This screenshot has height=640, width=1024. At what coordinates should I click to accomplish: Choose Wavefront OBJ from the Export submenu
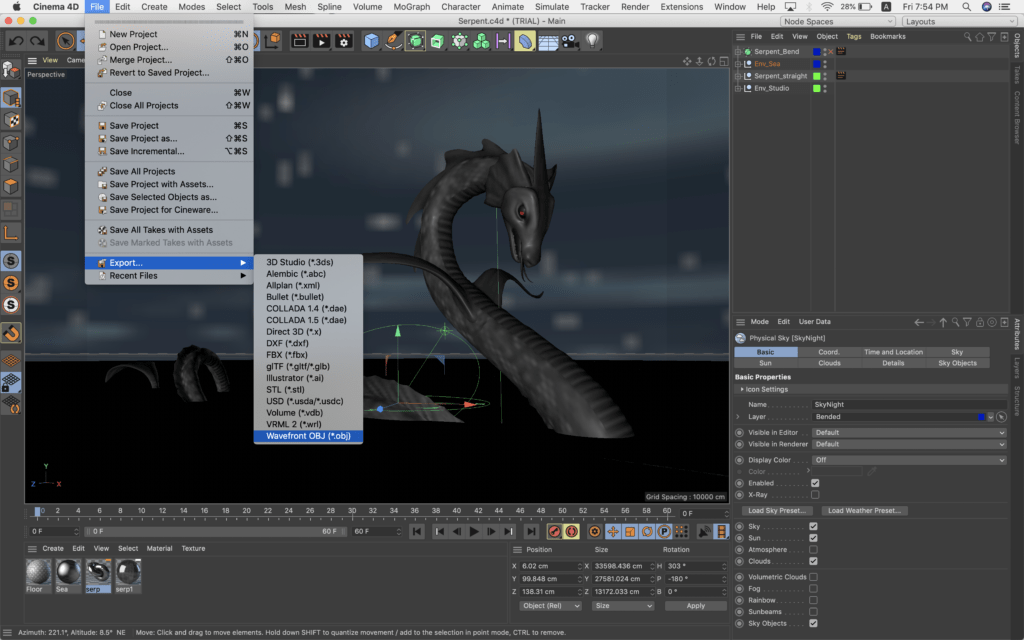point(308,436)
